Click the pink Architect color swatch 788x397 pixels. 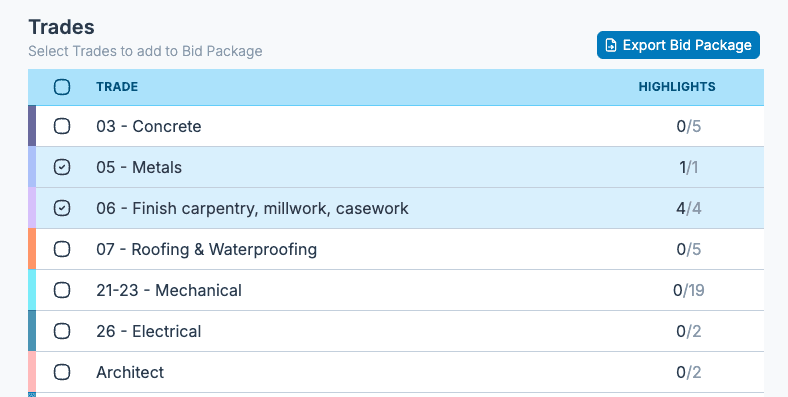(x=32, y=372)
